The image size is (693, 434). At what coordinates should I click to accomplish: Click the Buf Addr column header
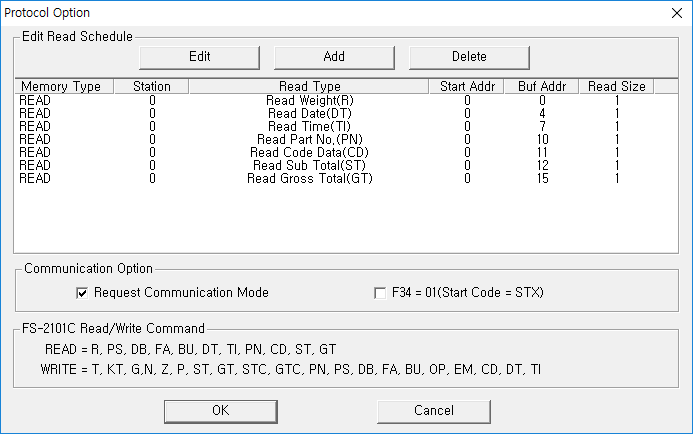pos(541,87)
